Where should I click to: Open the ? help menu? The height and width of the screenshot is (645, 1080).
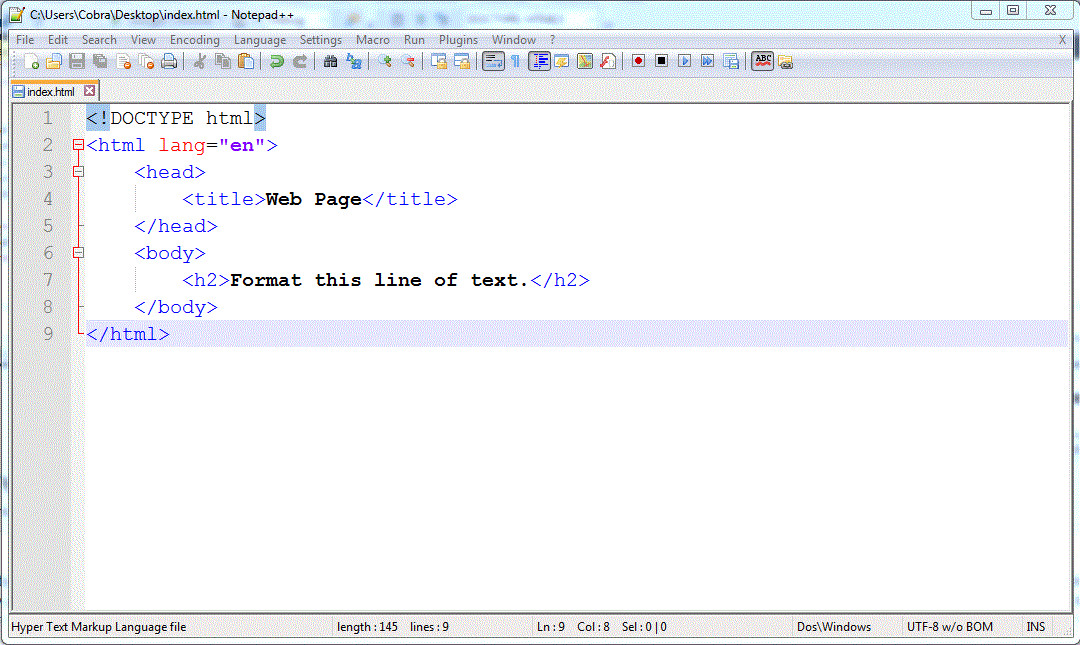[x=552, y=40]
